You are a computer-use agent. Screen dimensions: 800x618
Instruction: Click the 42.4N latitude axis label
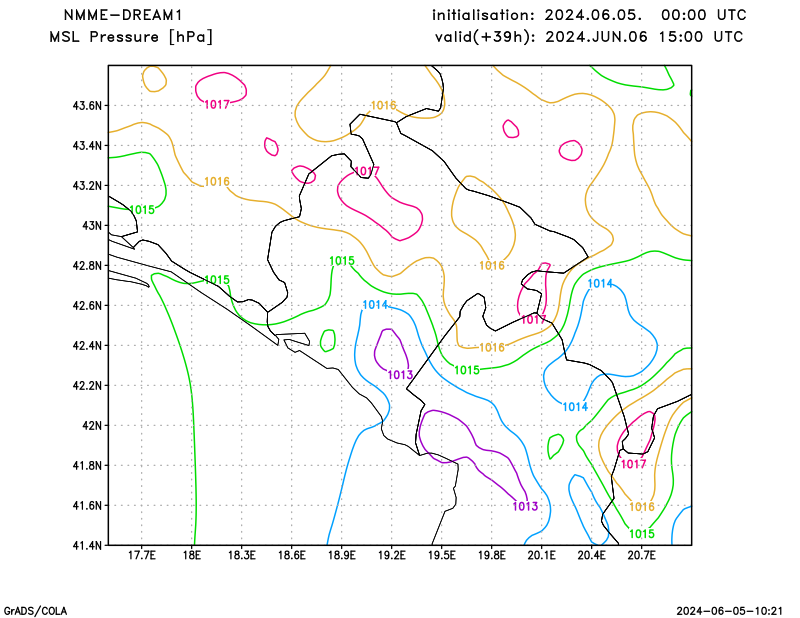click(87, 345)
